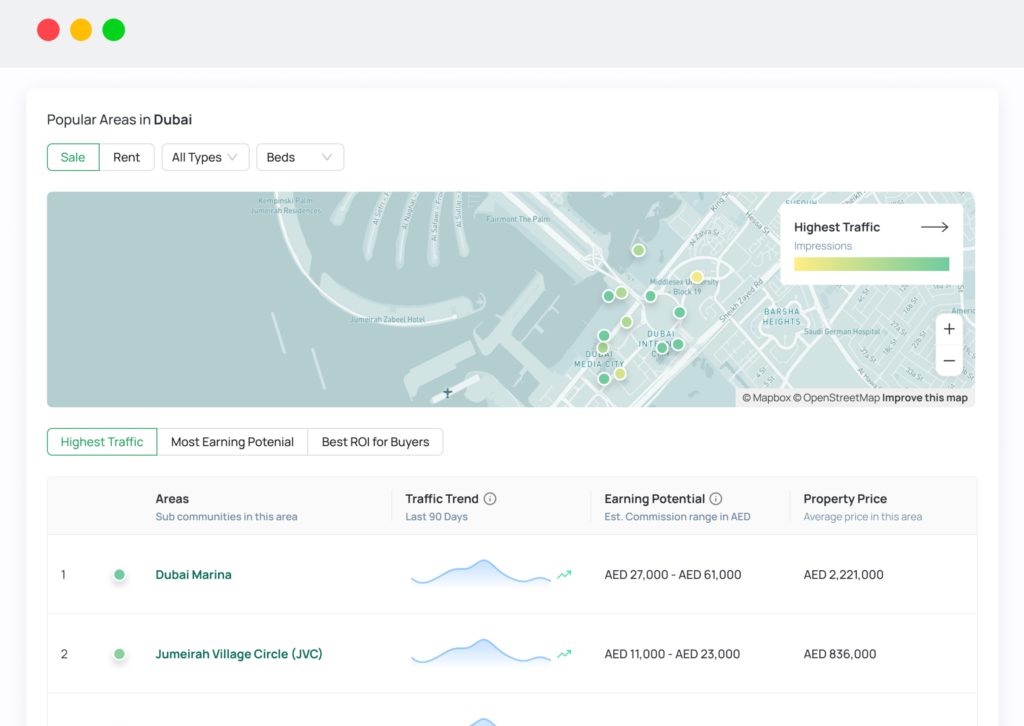Select the Highest Traffic tab
Viewport: 1024px width, 726px height.
(x=102, y=442)
